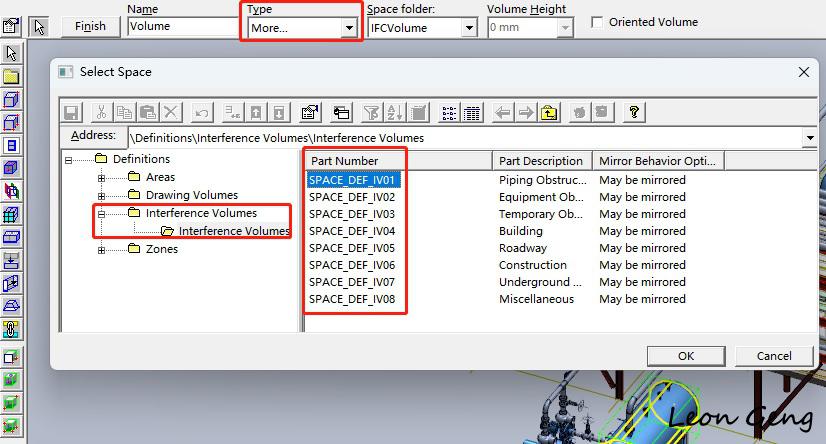Click the Customize Columns icon beside Sort
This screenshot has width=826, height=444.
419,113
